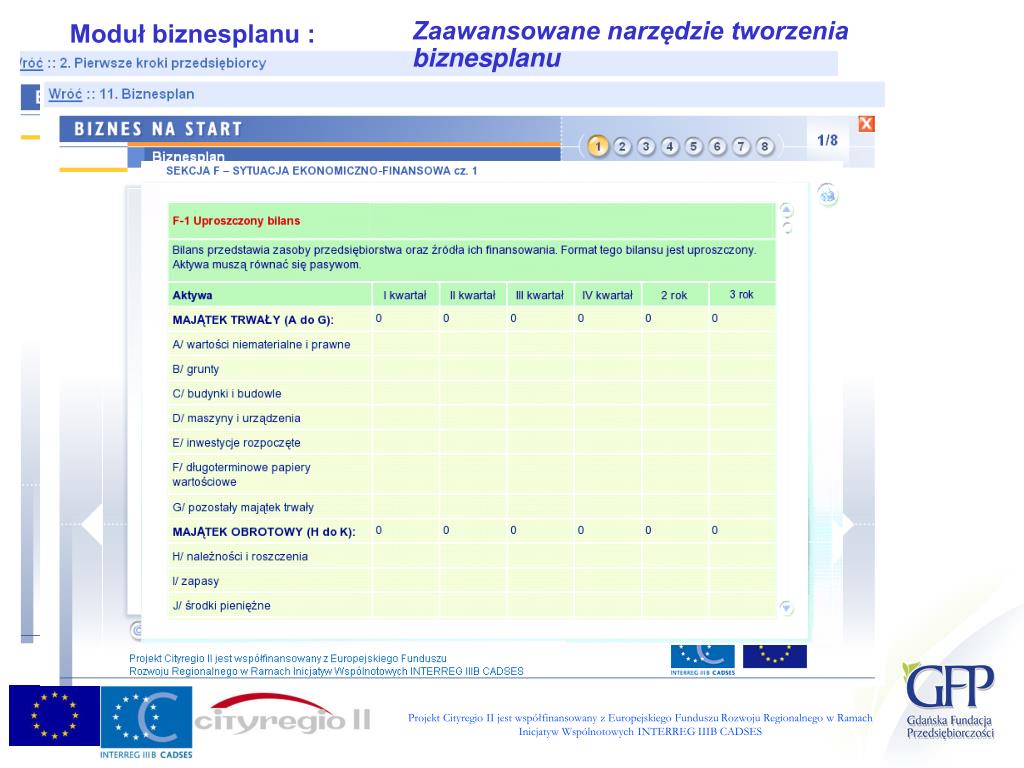
Task: Click the Wróć link beside 11. Biznesplan
Action: click(65, 94)
